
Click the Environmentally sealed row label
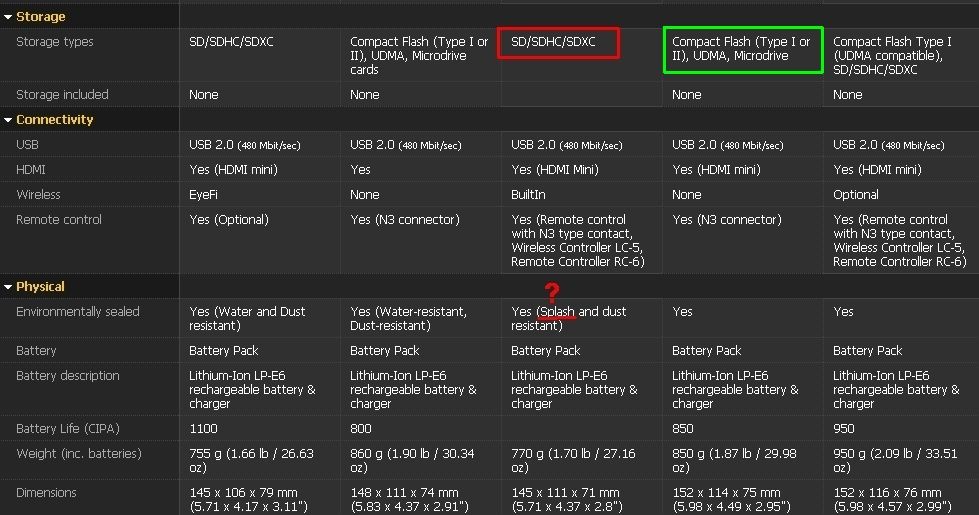pos(78,312)
